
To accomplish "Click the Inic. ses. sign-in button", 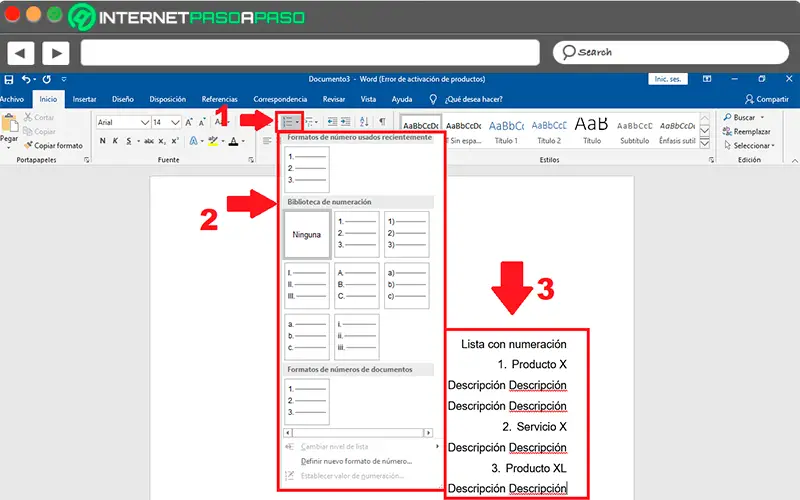I will point(668,79).
